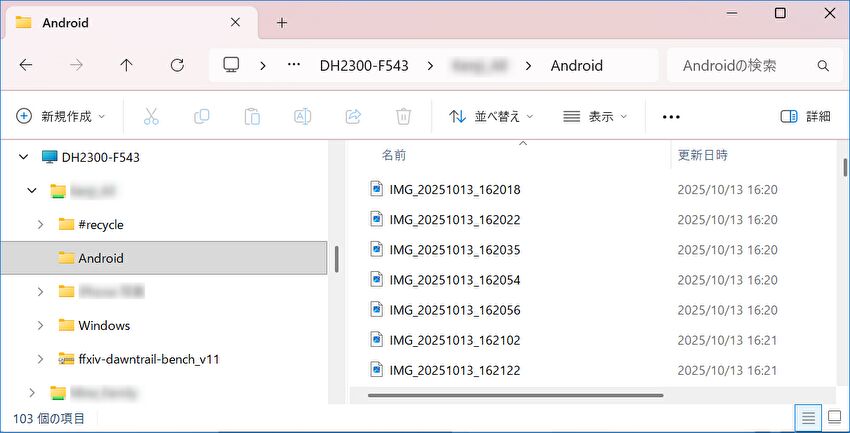Click the Rename icon in toolbar

(302, 116)
